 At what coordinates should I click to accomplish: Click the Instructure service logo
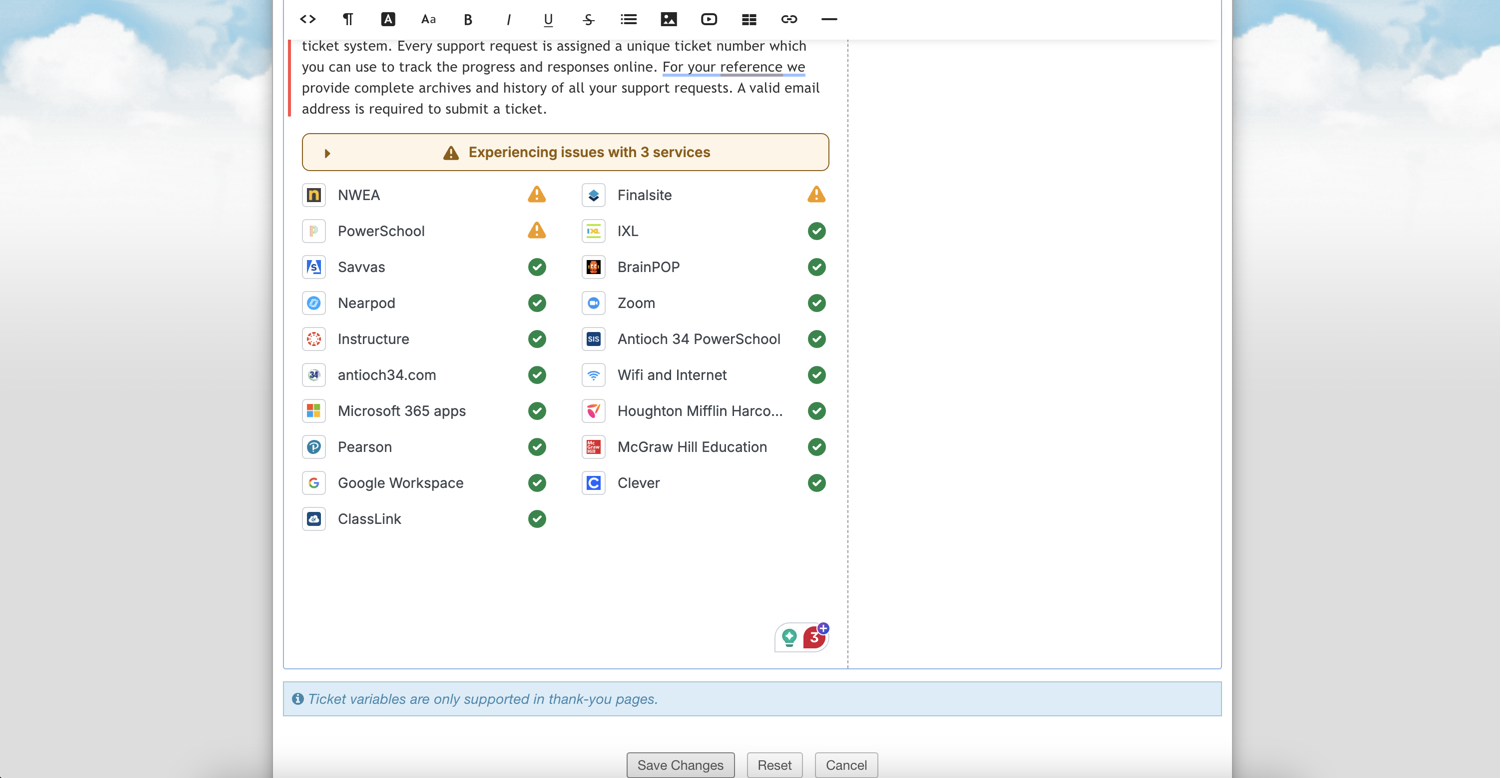click(x=314, y=339)
